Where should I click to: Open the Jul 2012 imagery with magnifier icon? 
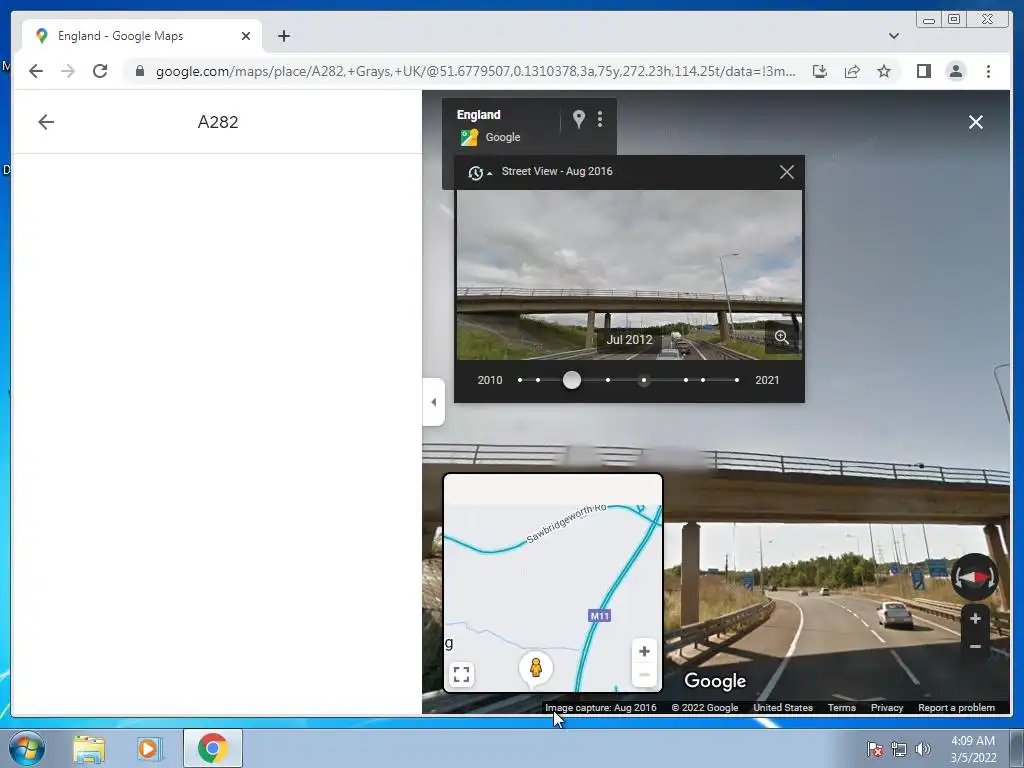click(x=781, y=337)
